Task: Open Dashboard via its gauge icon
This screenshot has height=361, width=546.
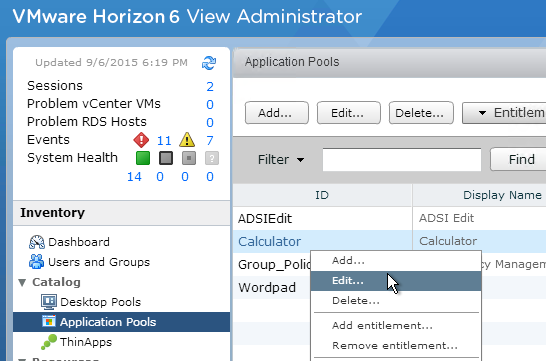Action: (x=37, y=242)
